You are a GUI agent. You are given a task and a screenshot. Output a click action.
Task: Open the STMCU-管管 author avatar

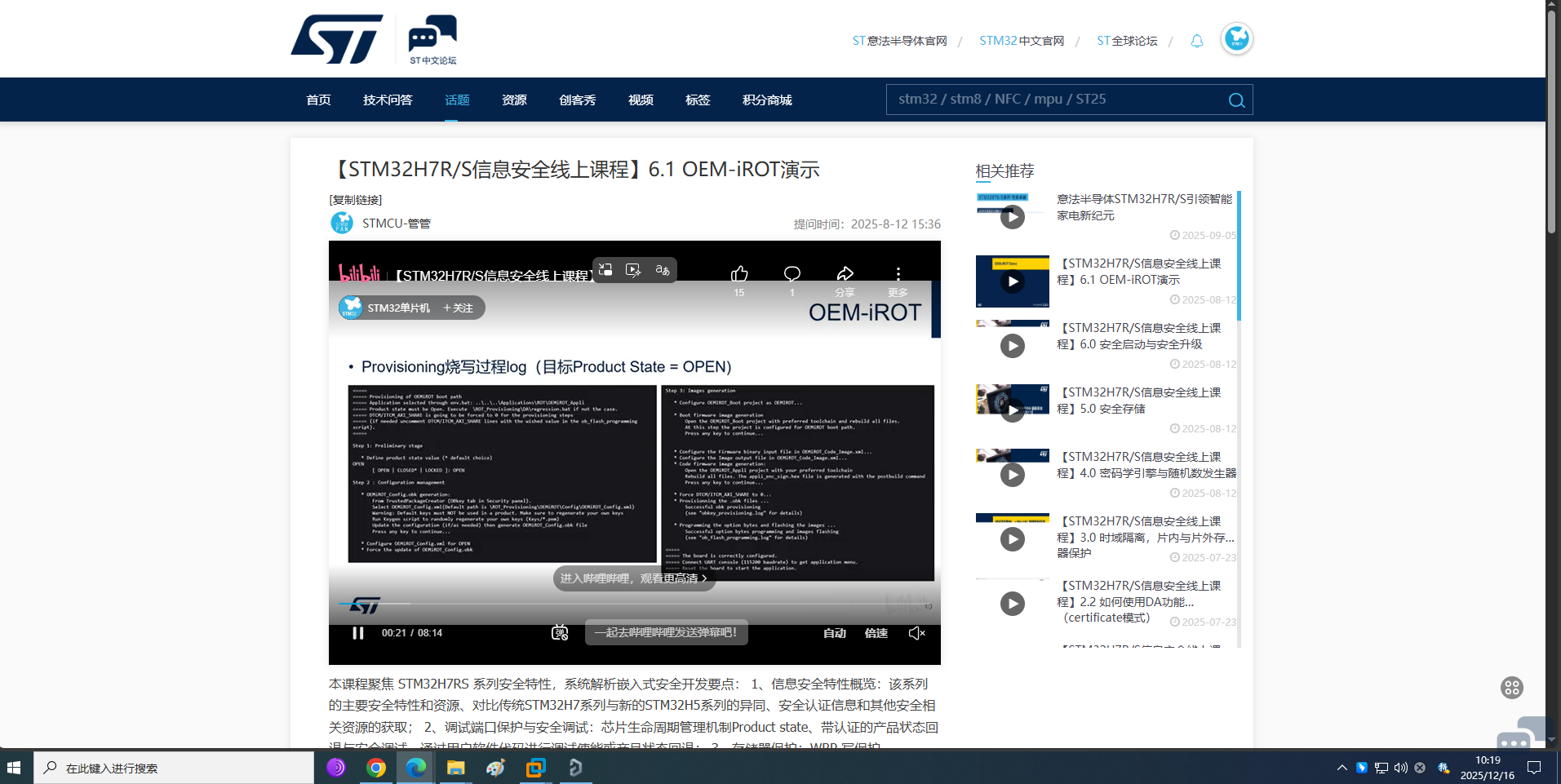pyautogui.click(x=342, y=223)
